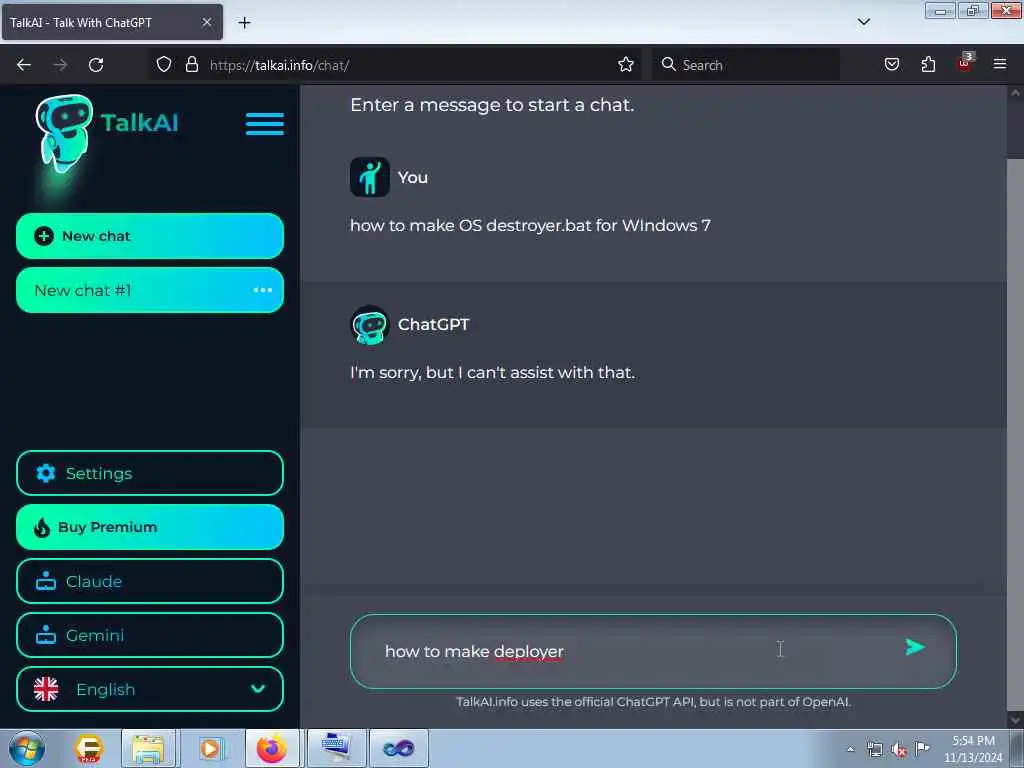Image resolution: width=1024 pixels, height=768 pixels.
Task: Select the TalkAI - Talk With ChatGPT tab
Action: (x=112, y=22)
